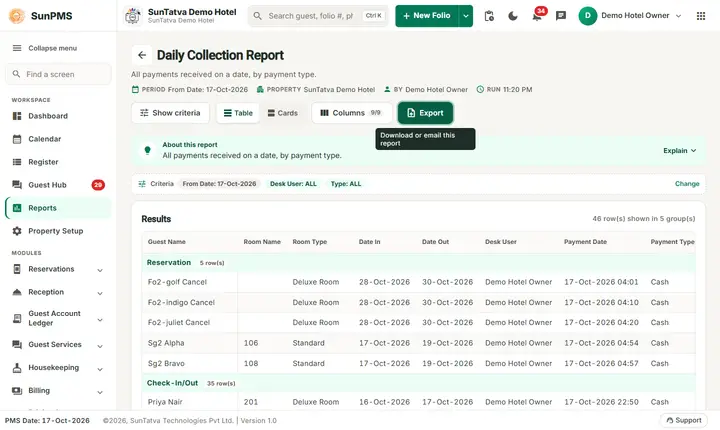Click the Room Type column header

coord(309,242)
